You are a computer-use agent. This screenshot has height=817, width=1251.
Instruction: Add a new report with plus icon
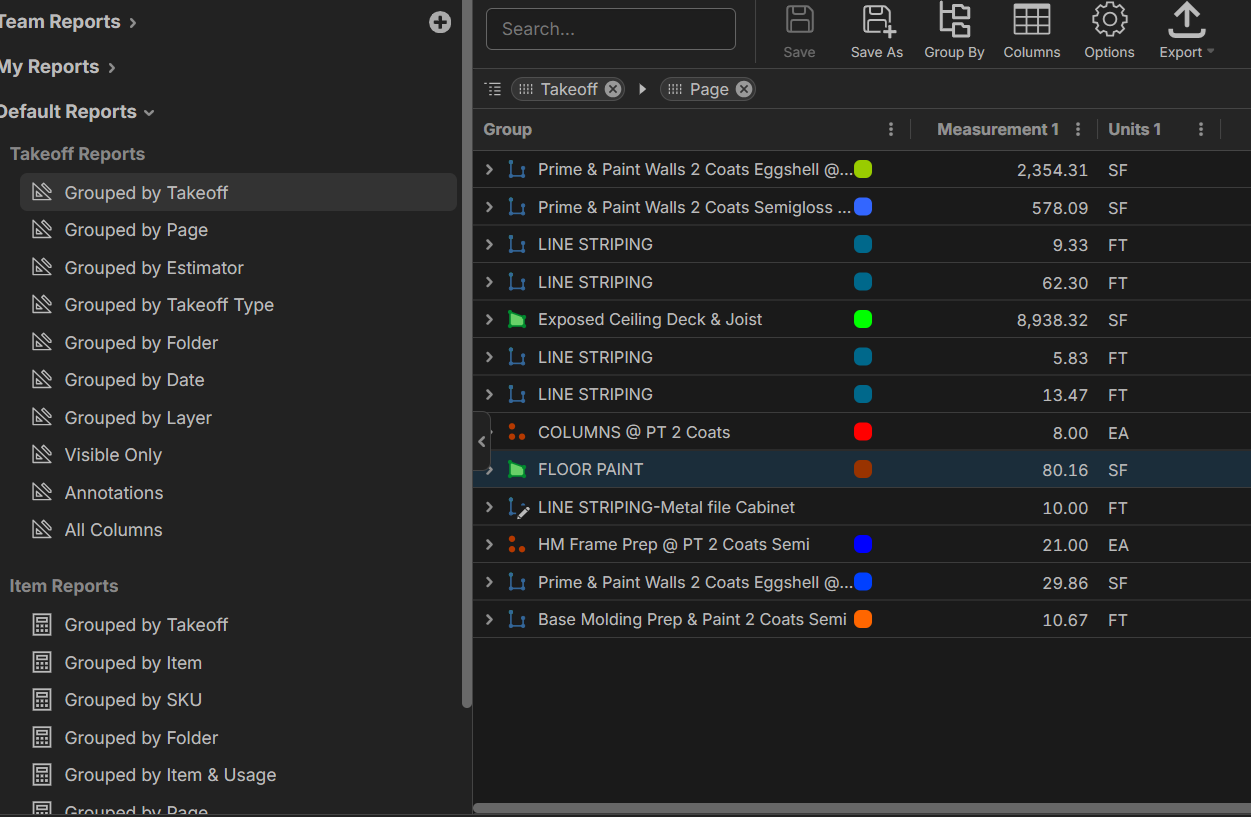[440, 22]
